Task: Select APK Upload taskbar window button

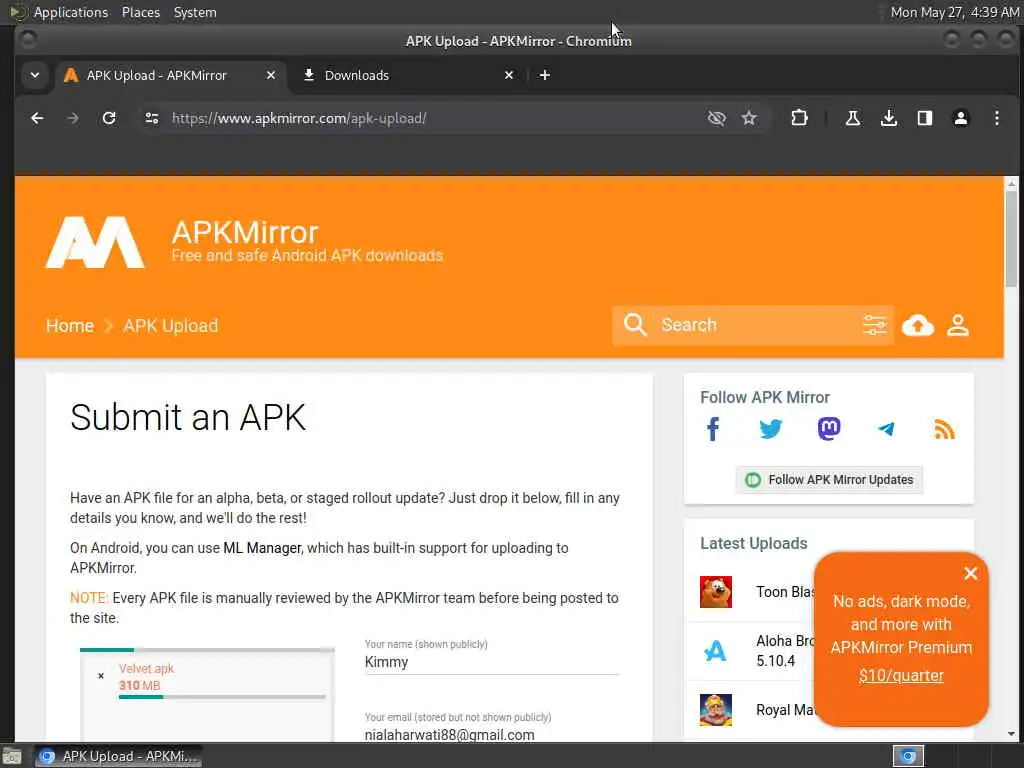Action: coord(118,756)
